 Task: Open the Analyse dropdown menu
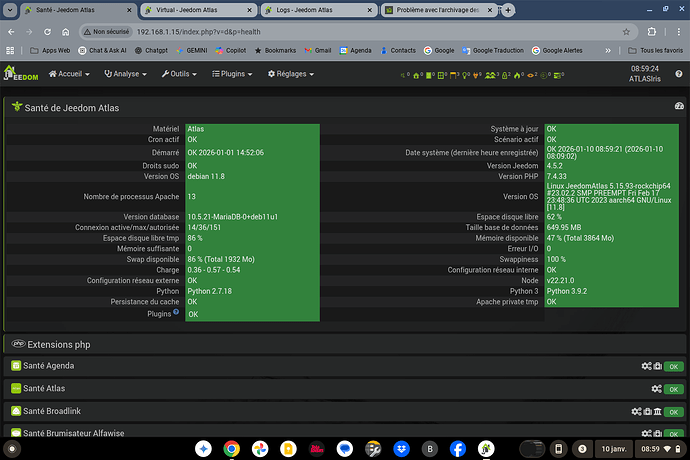(125, 74)
